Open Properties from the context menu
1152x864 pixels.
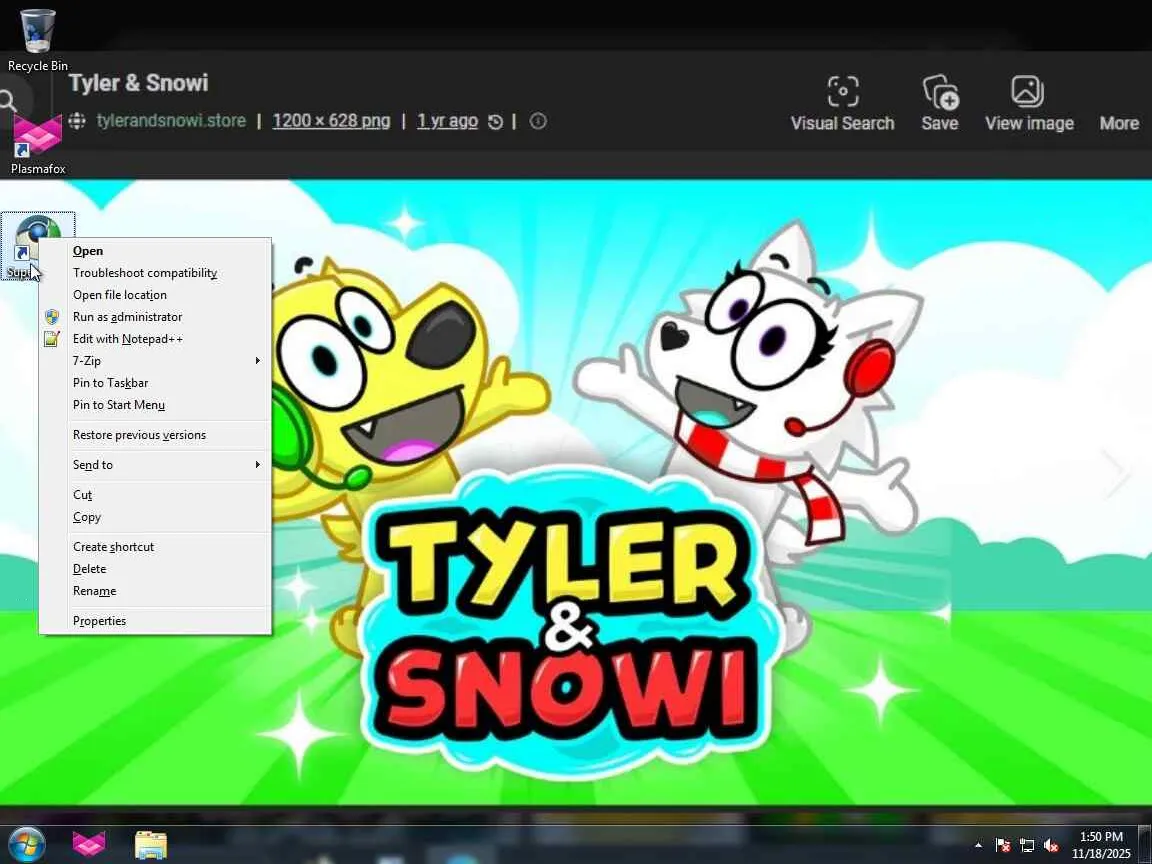click(155, 621)
